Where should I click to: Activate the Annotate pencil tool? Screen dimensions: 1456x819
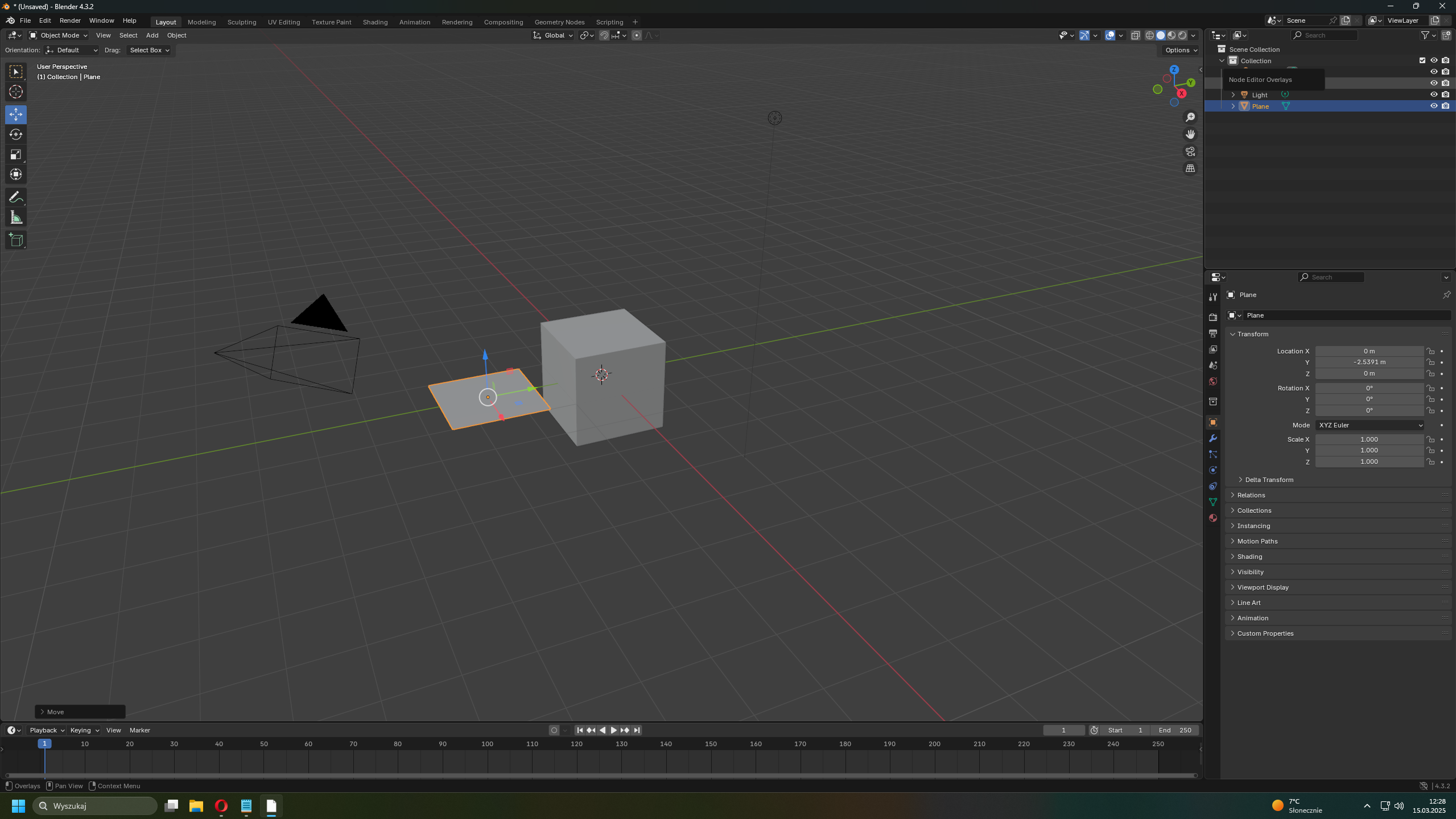click(16, 197)
